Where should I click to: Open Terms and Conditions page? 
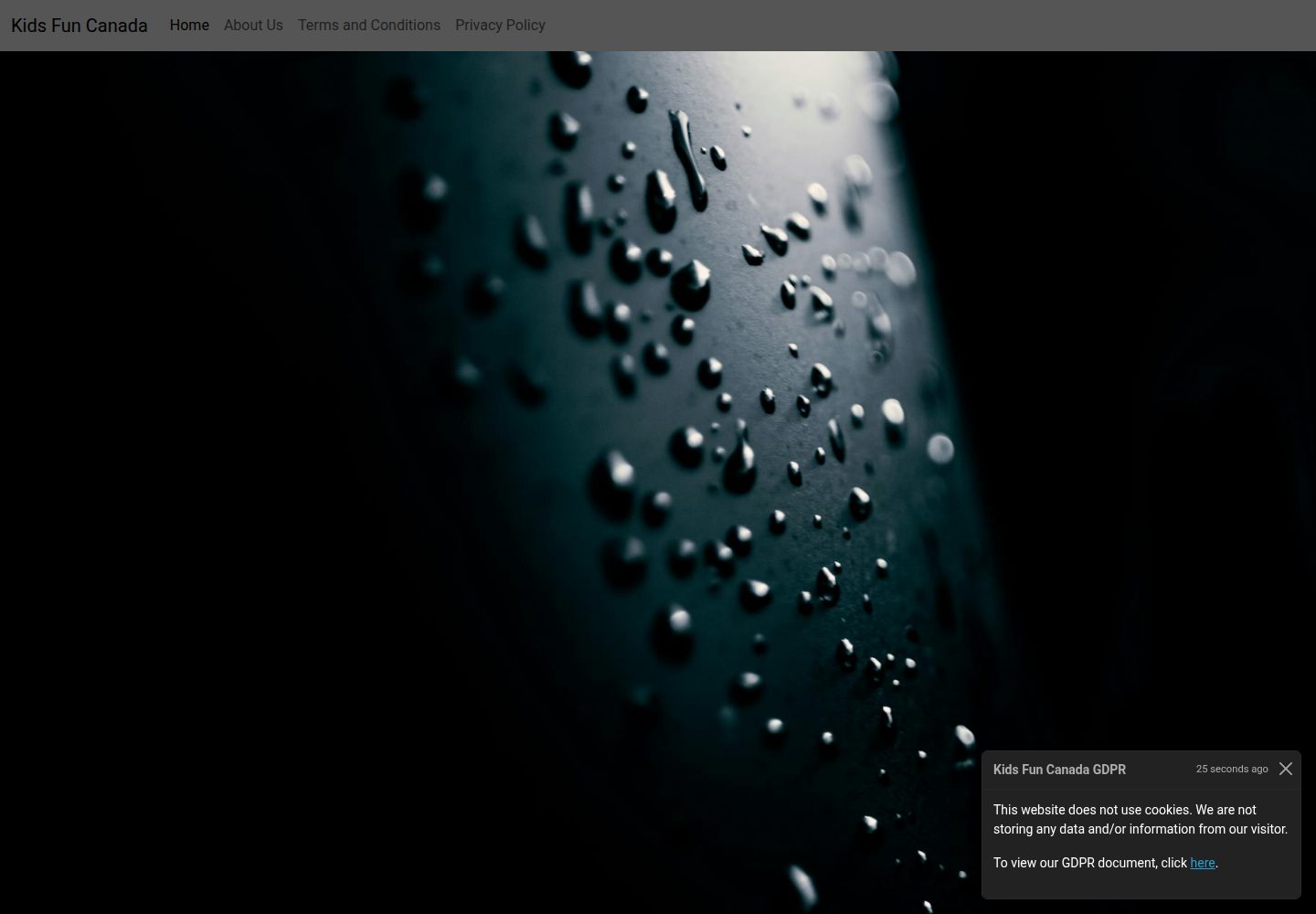(369, 26)
